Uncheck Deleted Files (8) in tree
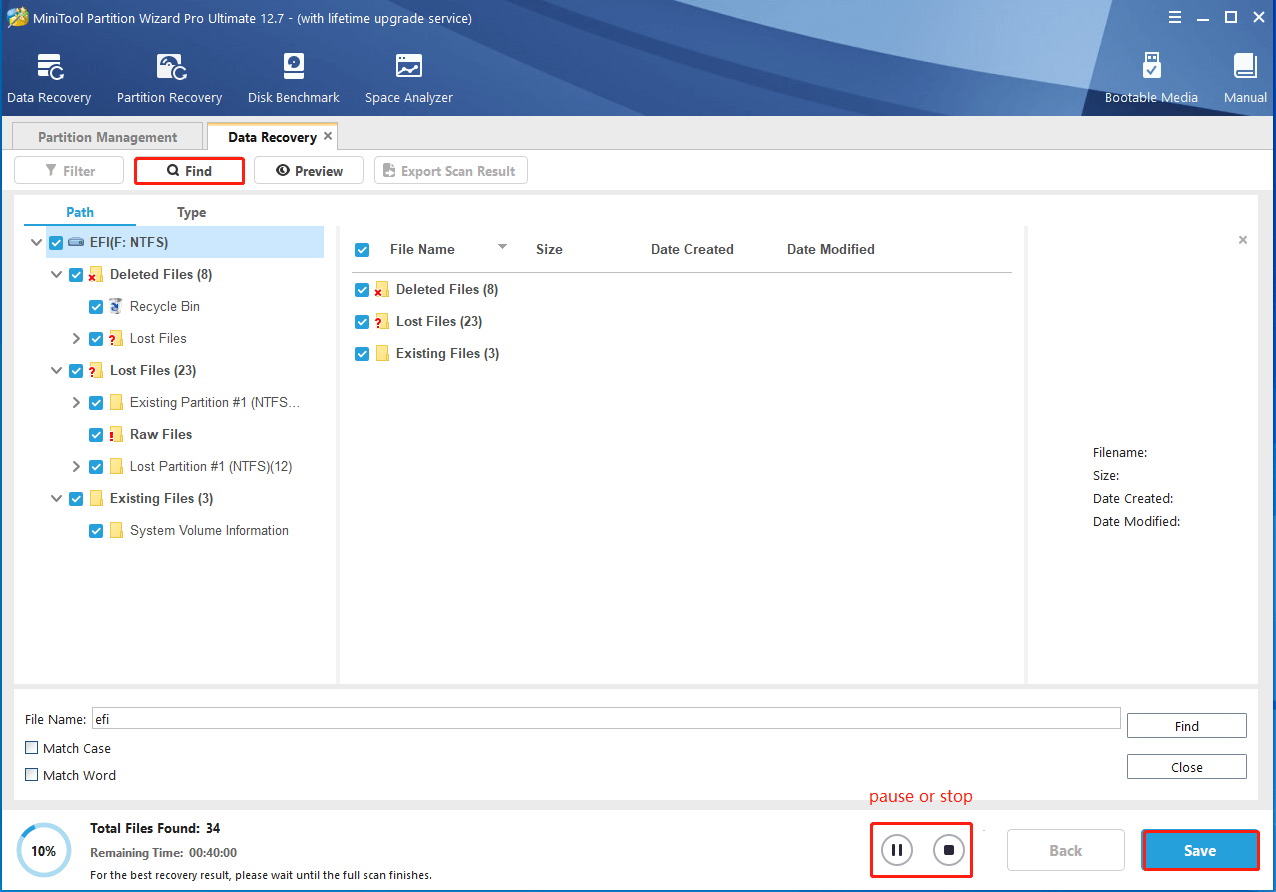 pos(76,274)
